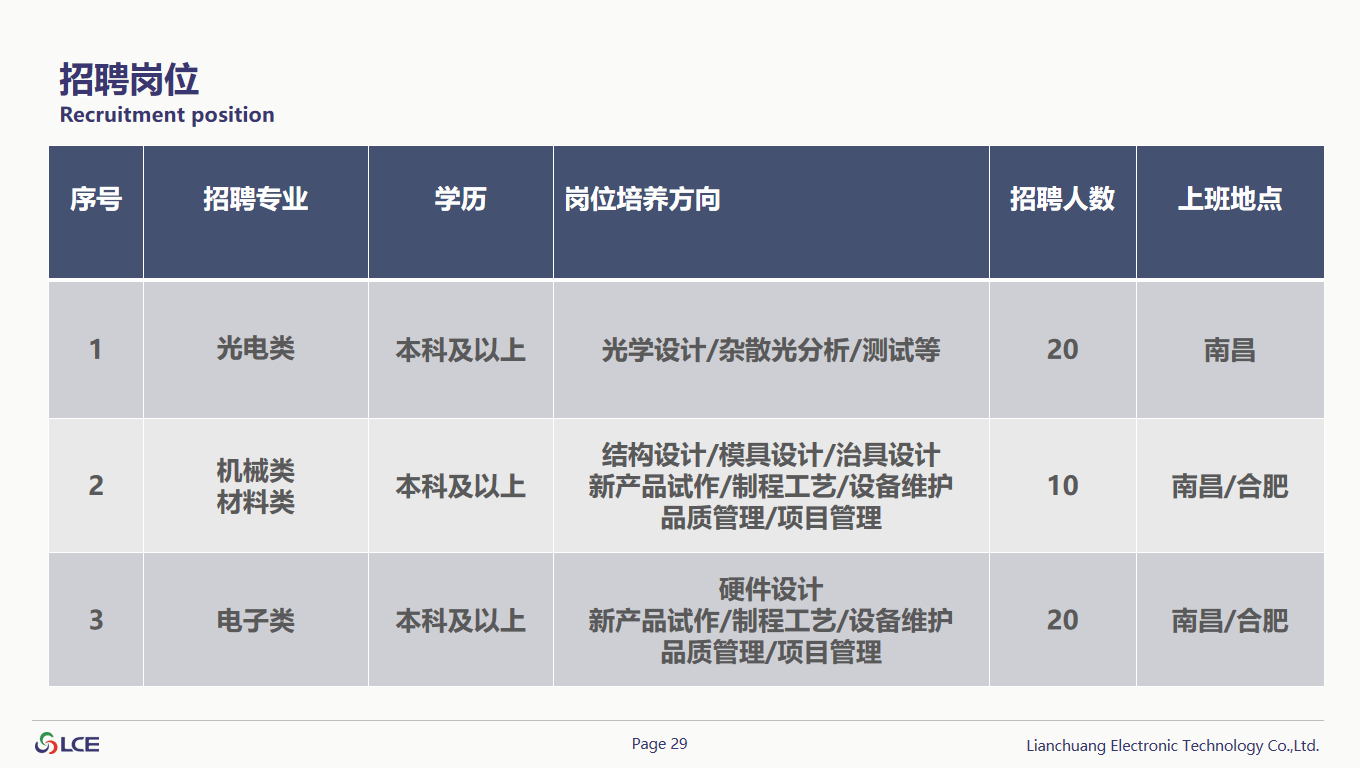Select the line 结构设计/模具设计/治具设计
The width and height of the screenshot is (1360, 768).
pos(771,455)
